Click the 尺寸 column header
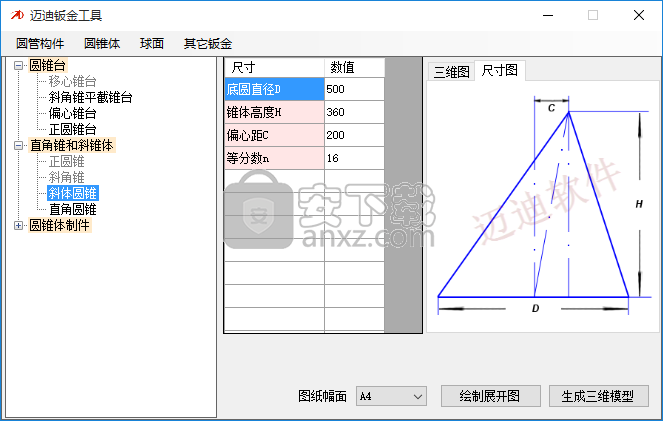Viewport: 663px width, 421px height. [x=274, y=67]
